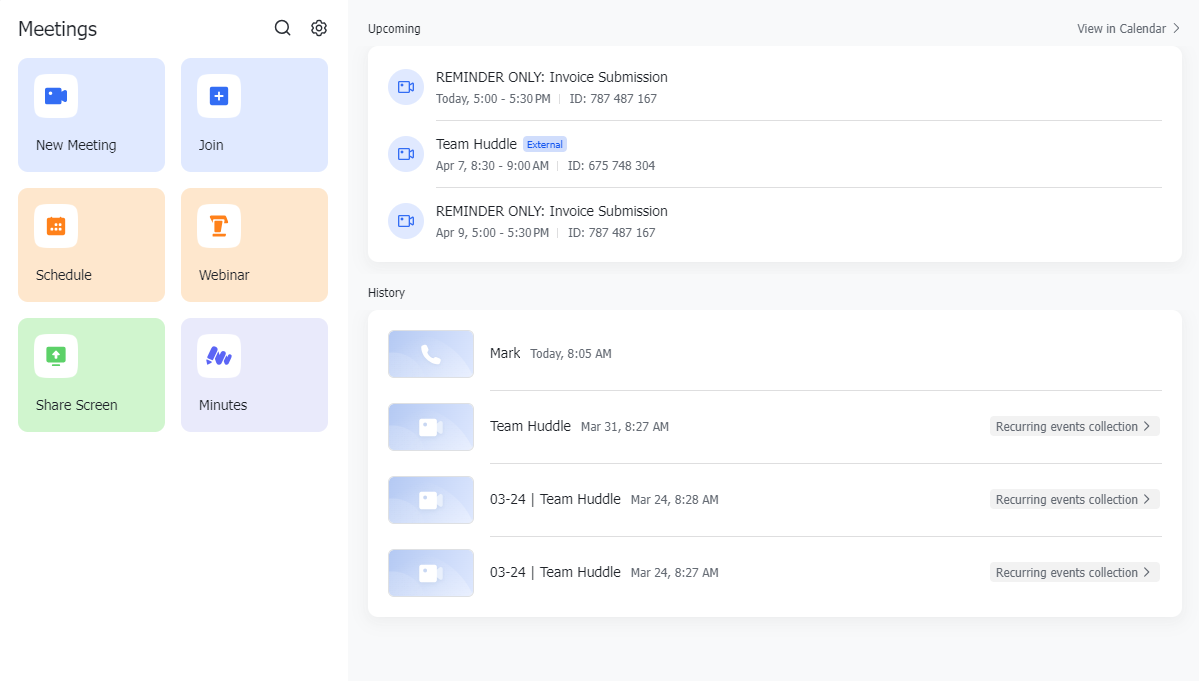This screenshot has width=1199, height=681.
Task: Click the Schedule label
Action: point(63,275)
